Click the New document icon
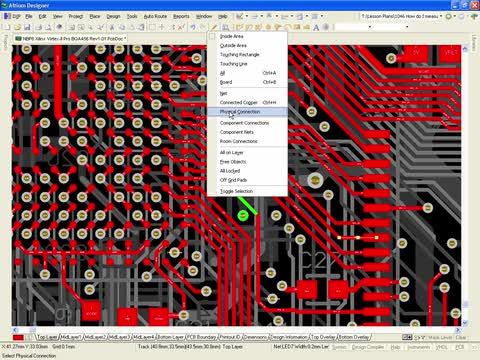This screenshot has width=480, height=360. [x=6, y=27]
